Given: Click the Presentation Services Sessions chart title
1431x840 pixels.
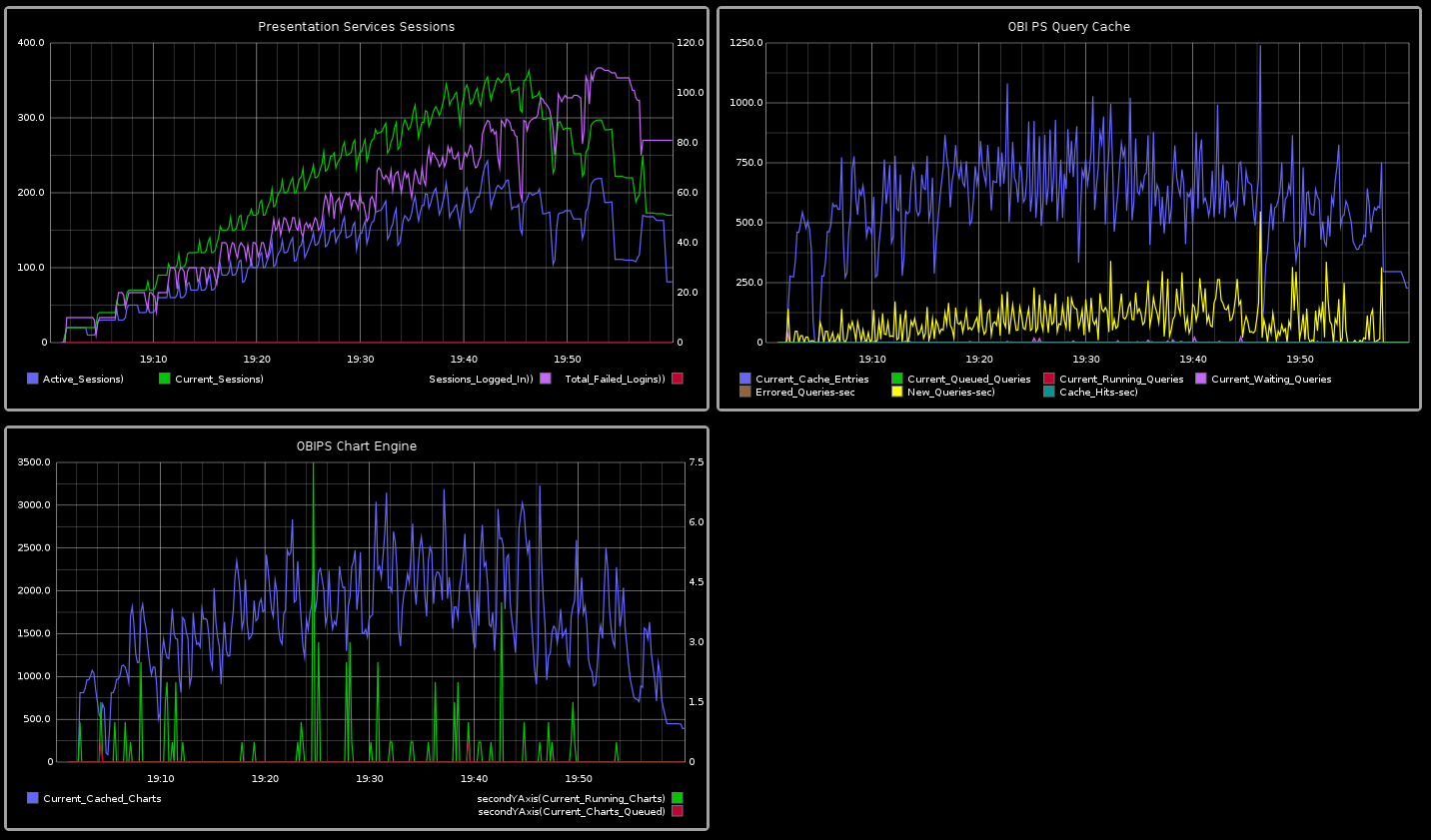Looking at the screenshot, I should click(x=357, y=27).
